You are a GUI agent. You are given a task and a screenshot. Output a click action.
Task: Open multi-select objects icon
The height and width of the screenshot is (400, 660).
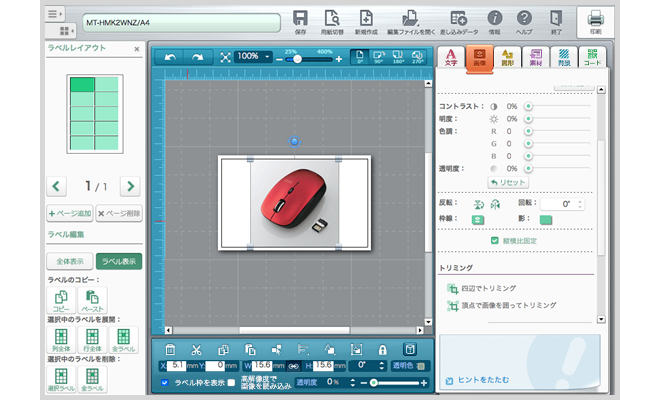277,349
